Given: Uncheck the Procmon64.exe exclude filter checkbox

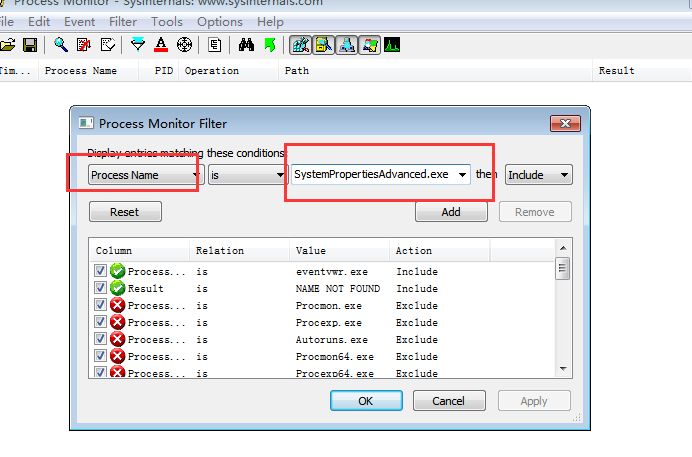Looking at the screenshot, I should (x=100, y=356).
